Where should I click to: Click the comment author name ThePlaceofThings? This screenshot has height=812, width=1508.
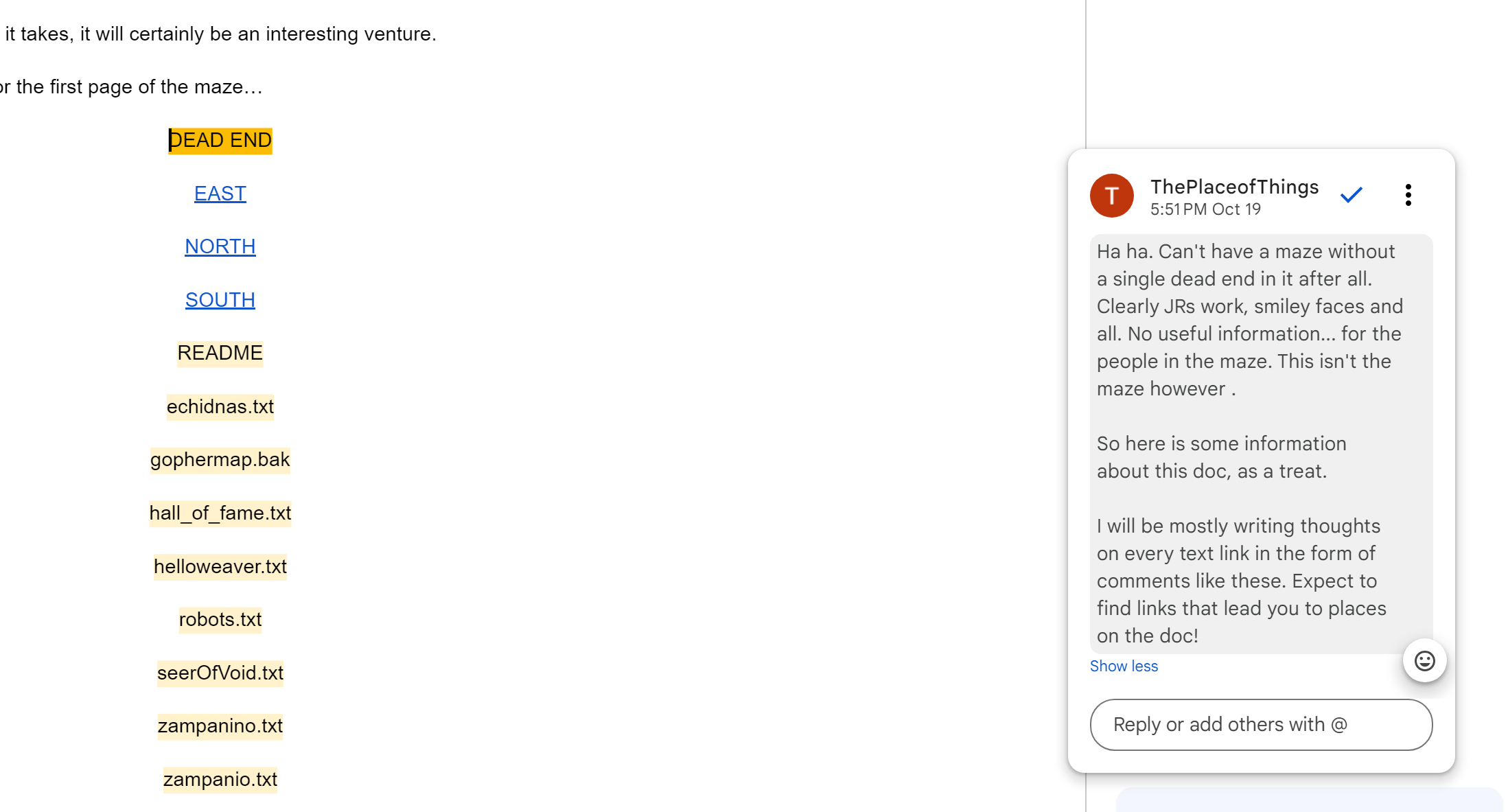(x=1234, y=187)
